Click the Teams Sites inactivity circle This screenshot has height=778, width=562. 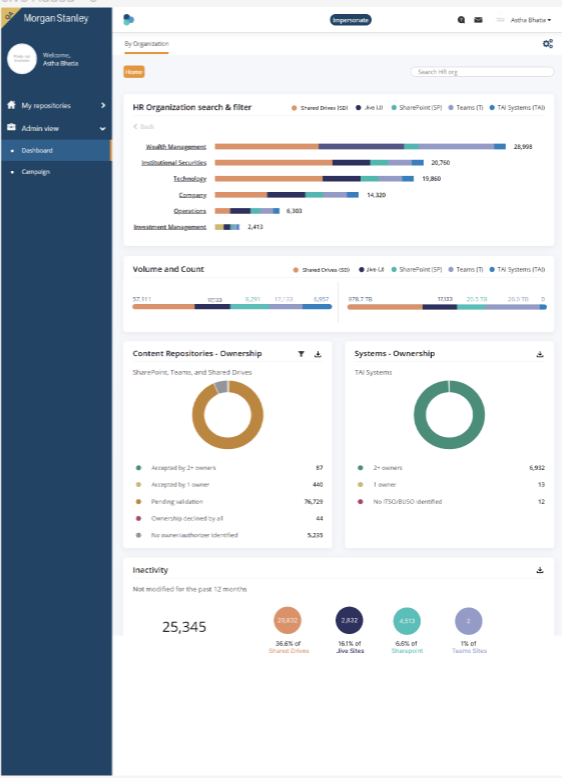click(x=468, y=621)
